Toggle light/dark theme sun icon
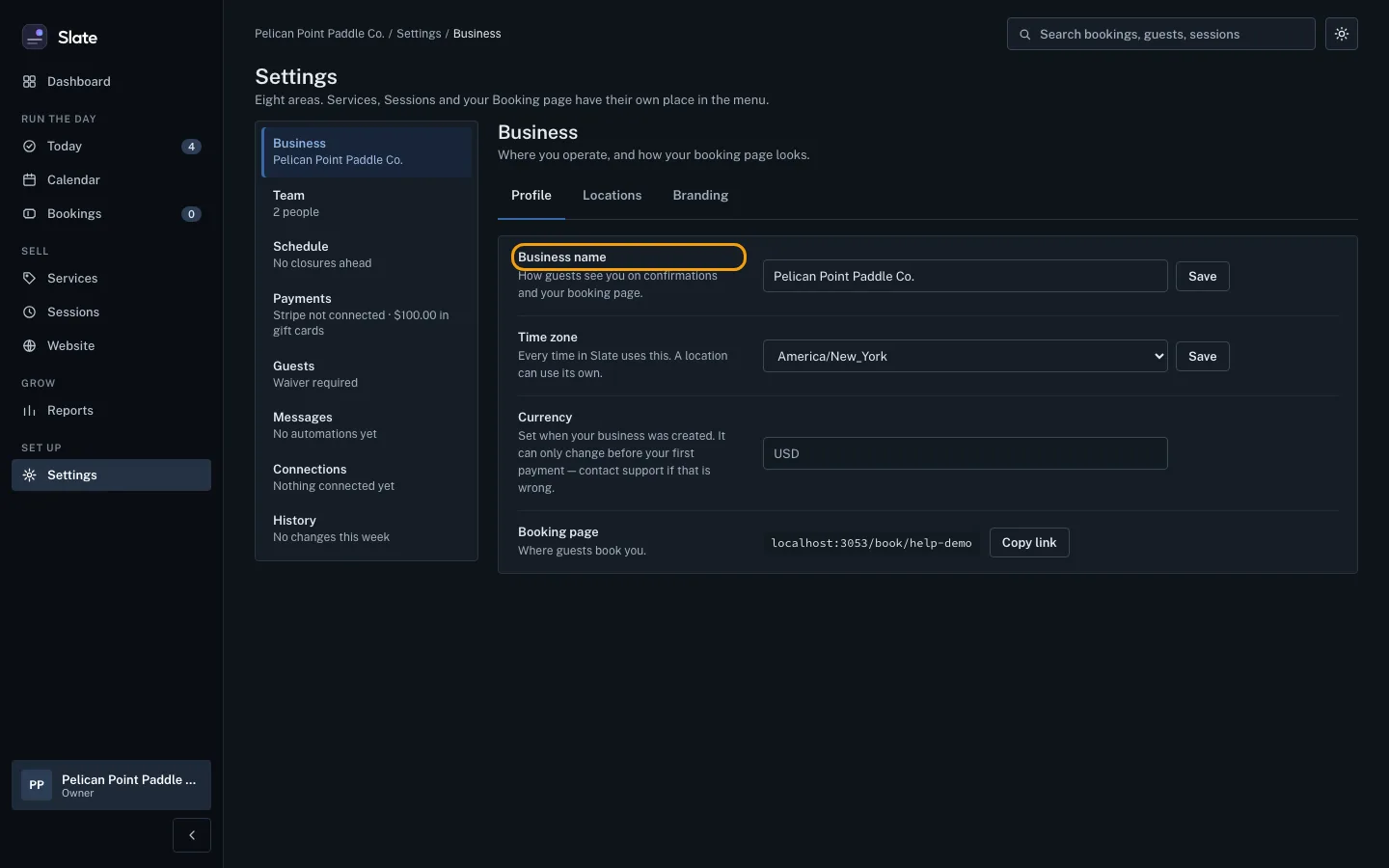Viewport: 1389px width, 868px height. click(x=1342, y=34)
